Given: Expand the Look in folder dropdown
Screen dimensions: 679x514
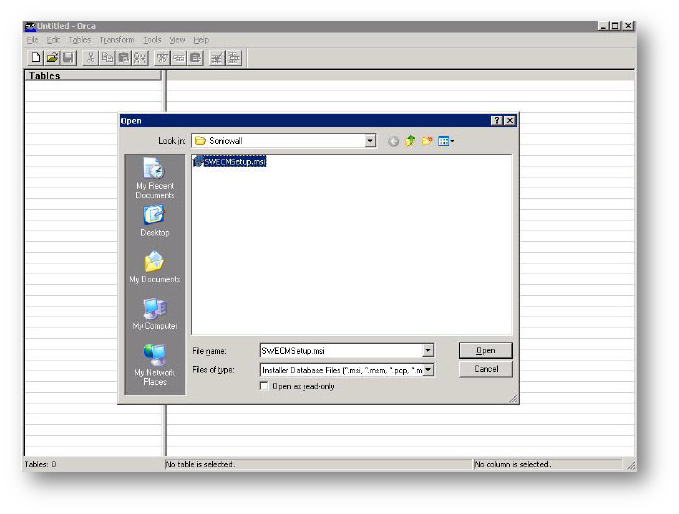Looking at the screenshot, I should coord(370,141).
